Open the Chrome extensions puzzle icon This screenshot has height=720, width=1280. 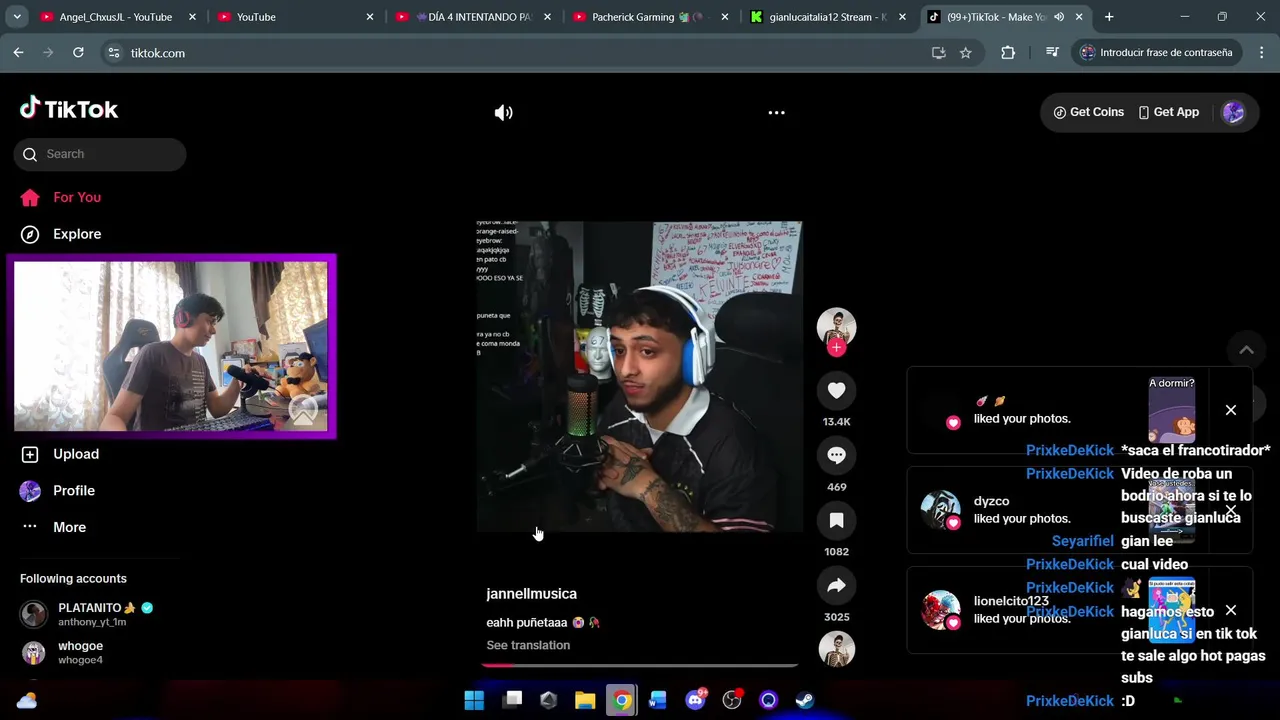pos(1008,53)
